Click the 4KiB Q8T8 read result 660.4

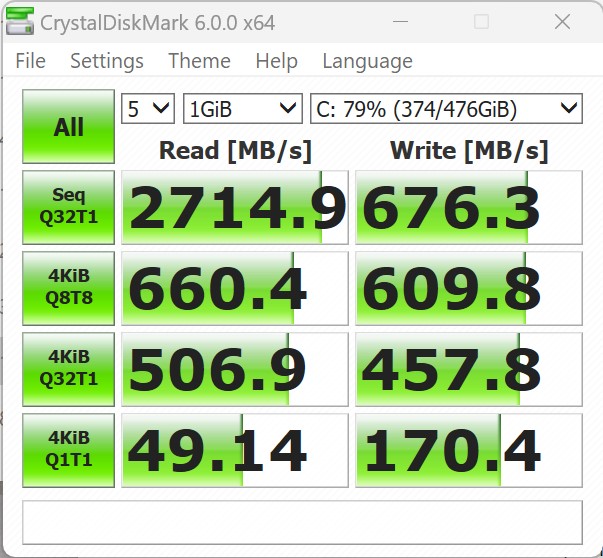coord(235,288)
